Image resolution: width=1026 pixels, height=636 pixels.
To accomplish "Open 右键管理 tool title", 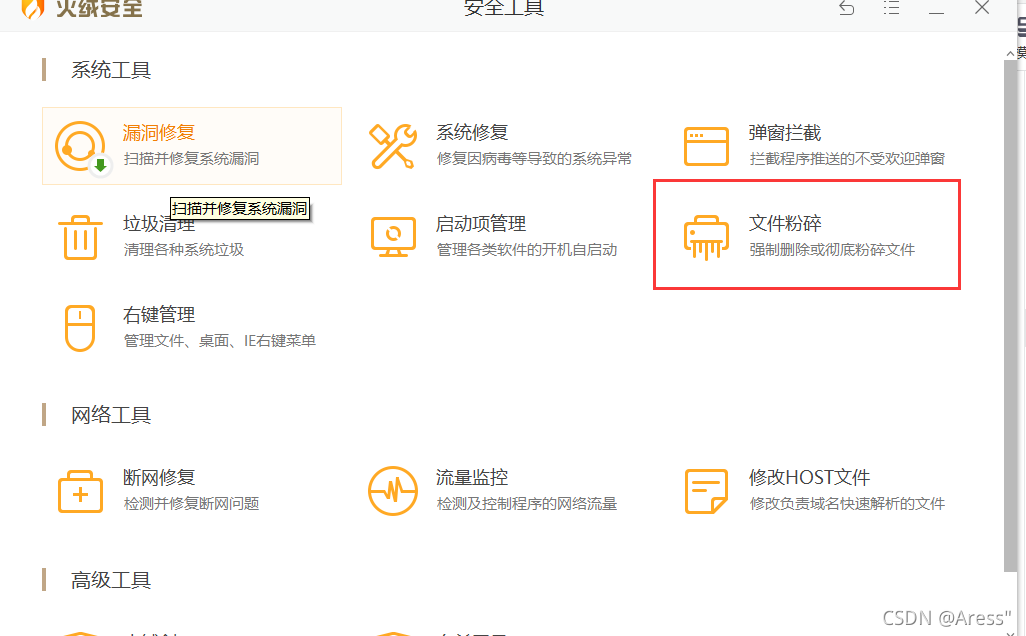I will 158,315.
